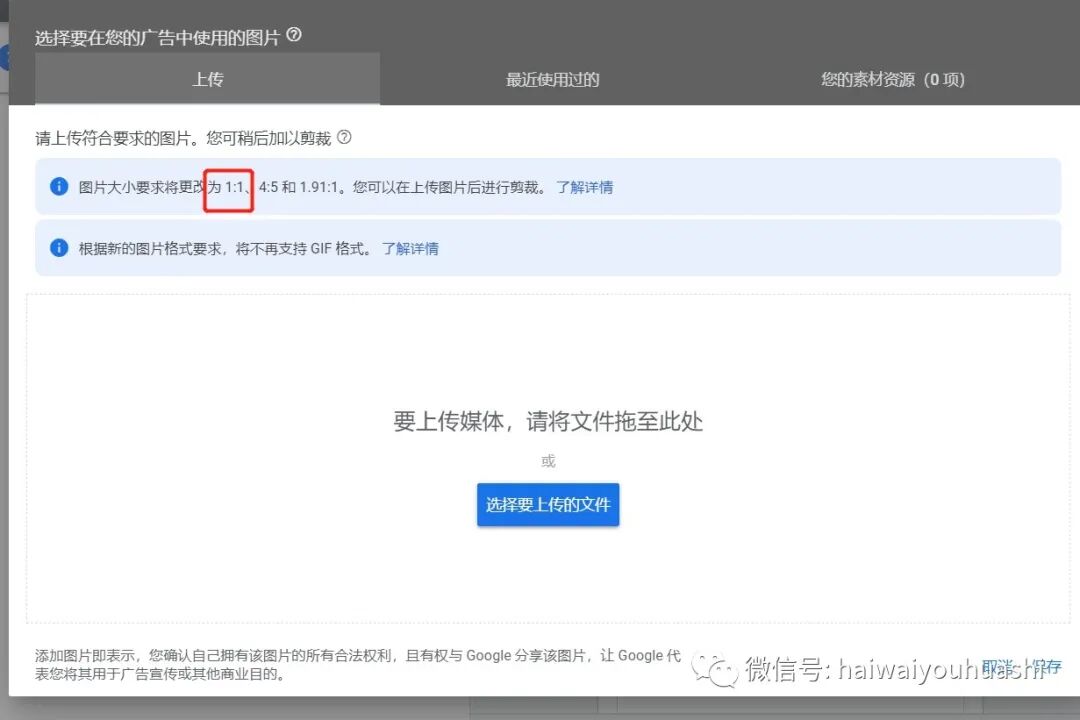This screenshot has width=1080, height=720.
Task: Click the 选择要上传的文件 upload button
Action: click(547, 504)
